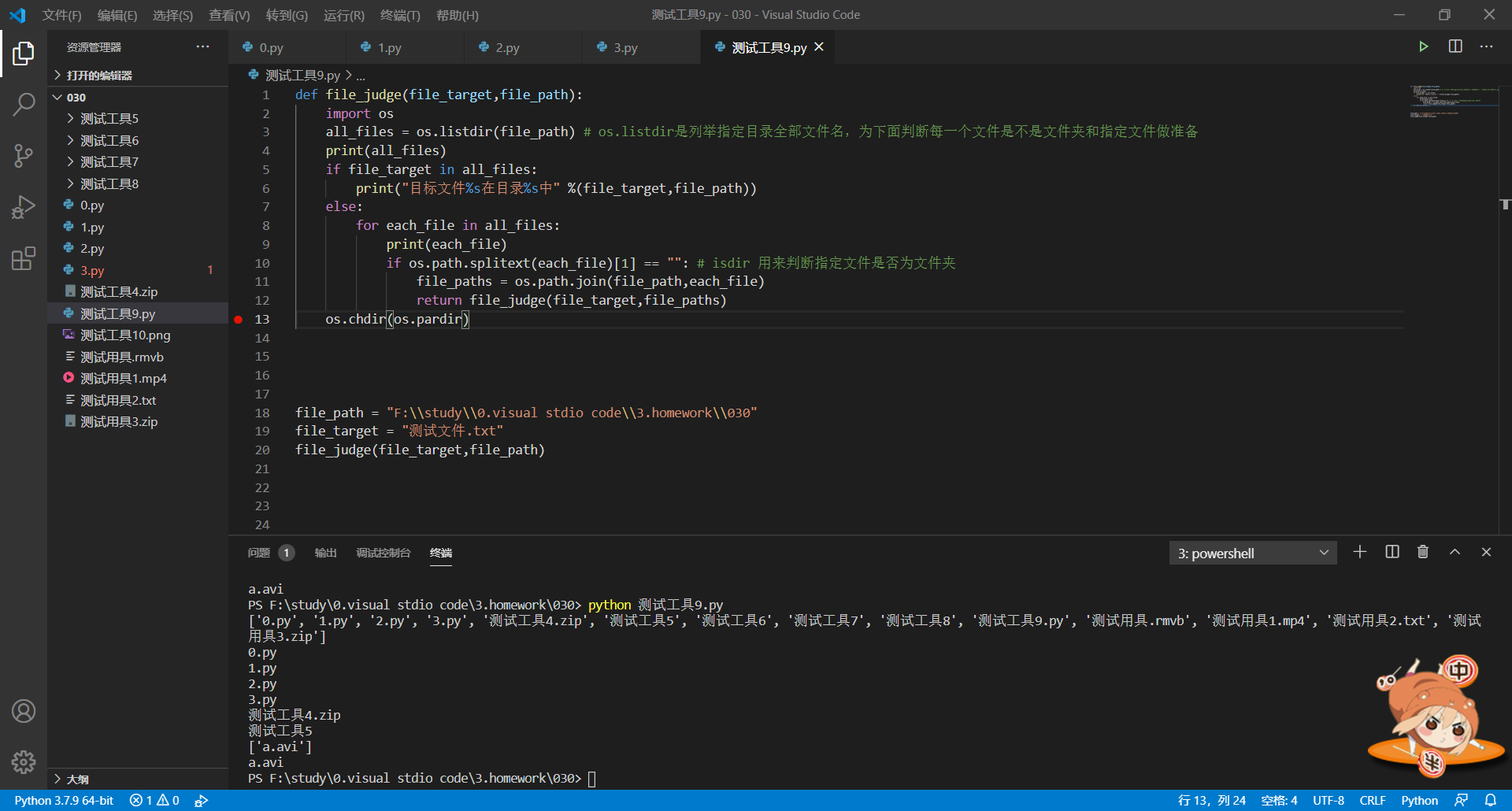The image size is (1512, 811).
Task: Open the Extensions view
Action: point(24,258)
